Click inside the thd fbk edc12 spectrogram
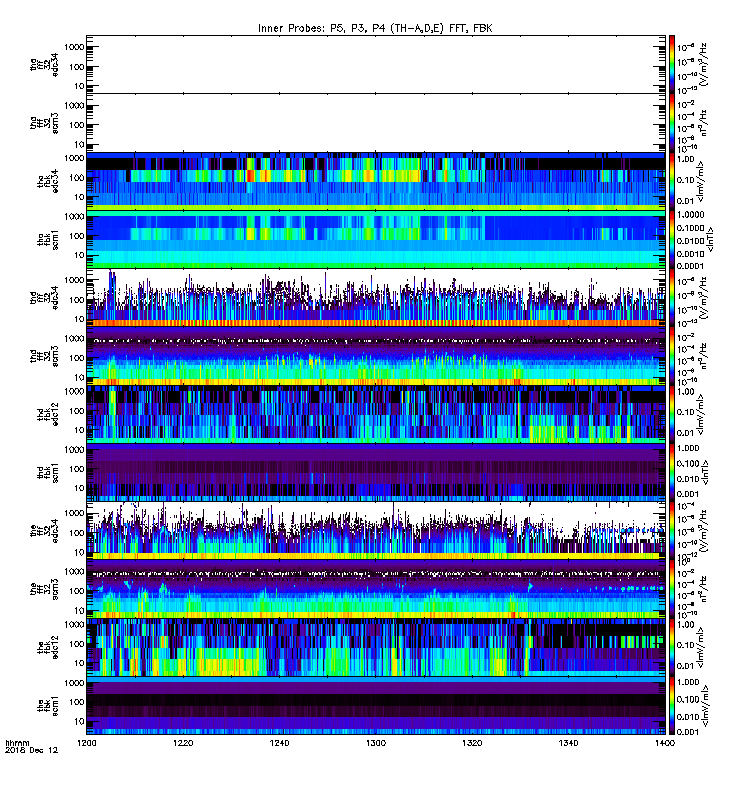750x800 pixels. 376,414
